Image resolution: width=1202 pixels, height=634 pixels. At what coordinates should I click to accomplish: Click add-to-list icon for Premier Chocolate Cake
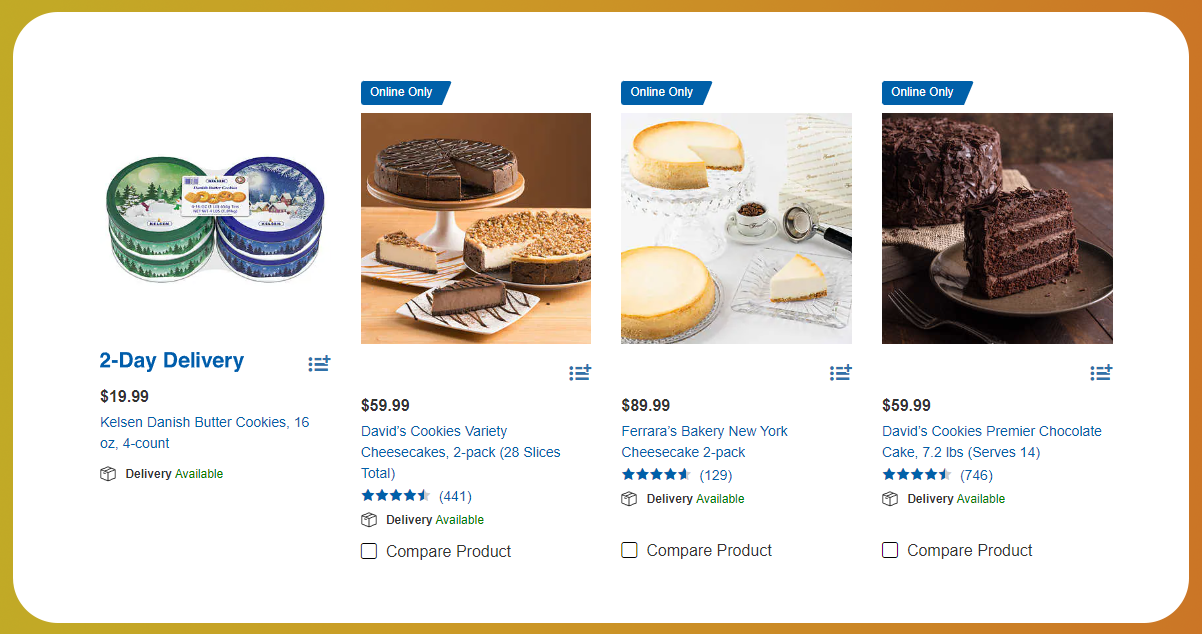1101,373
